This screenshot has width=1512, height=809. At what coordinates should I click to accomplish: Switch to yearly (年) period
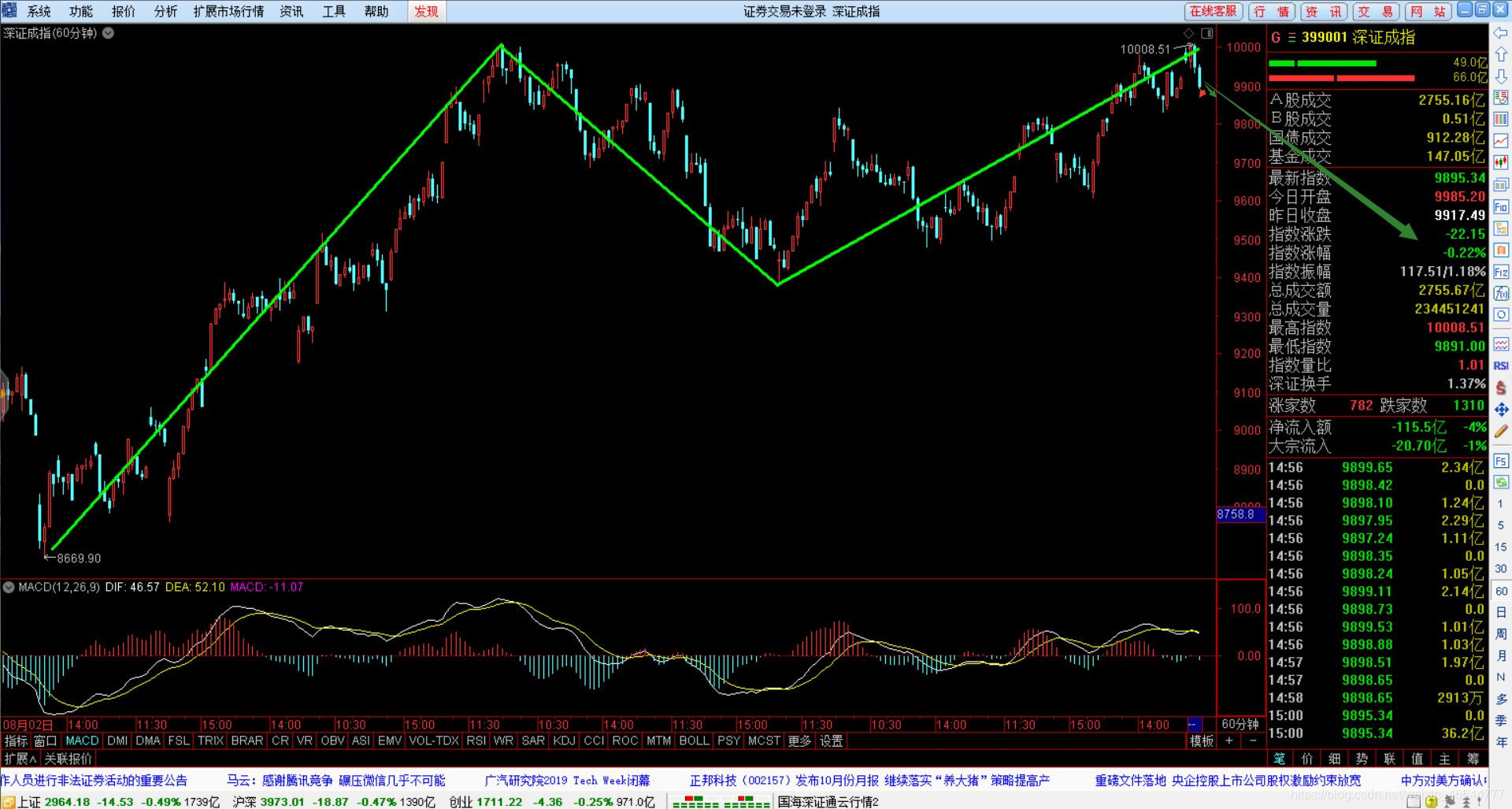tap(1501, 742)
